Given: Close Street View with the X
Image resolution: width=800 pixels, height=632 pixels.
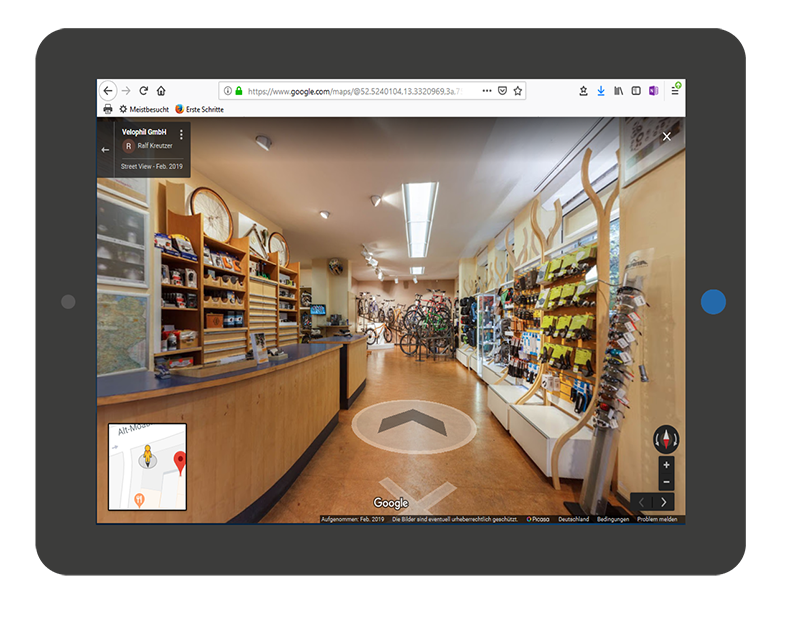Looking at the screenshot, I should tap(666, 136).
